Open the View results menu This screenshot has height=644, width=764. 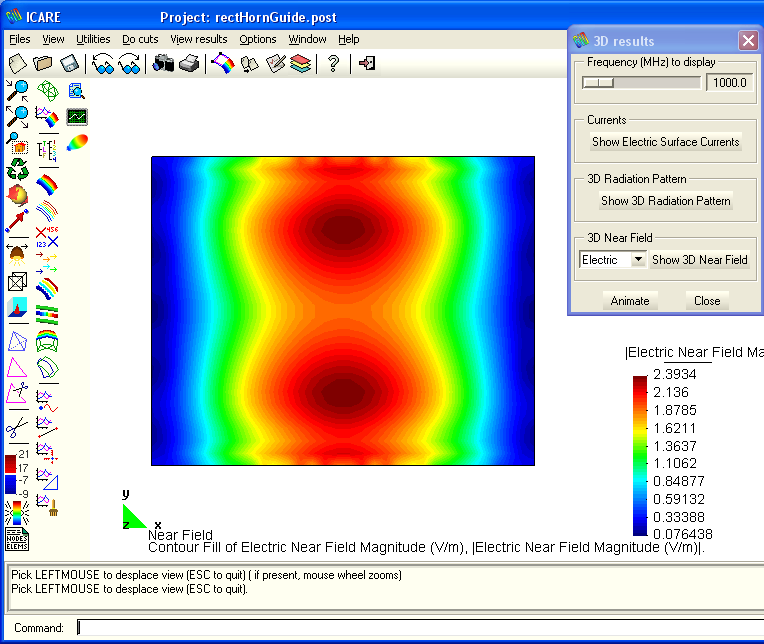tap(199, 39)
